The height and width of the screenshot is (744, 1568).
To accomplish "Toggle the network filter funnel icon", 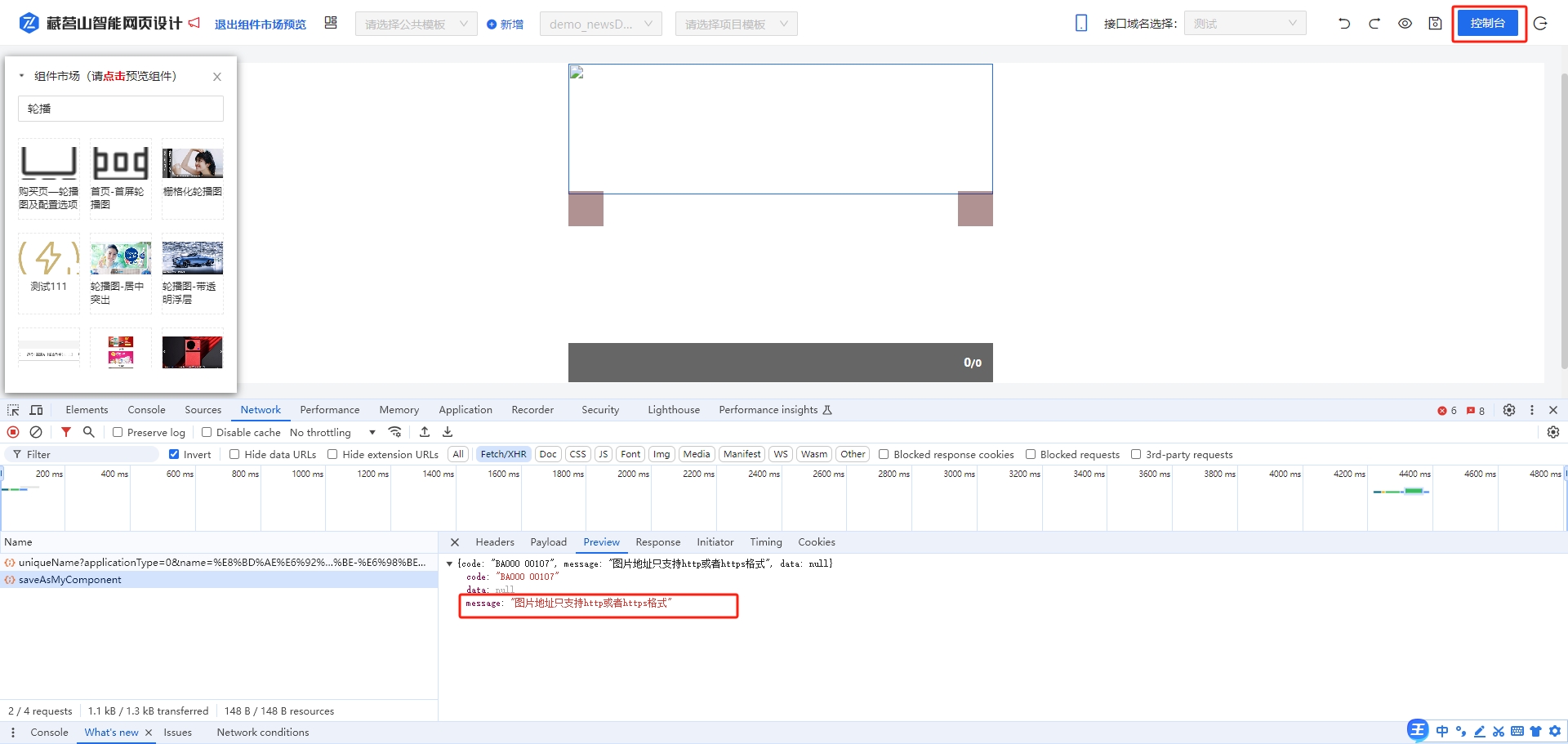I will (66, 432).
